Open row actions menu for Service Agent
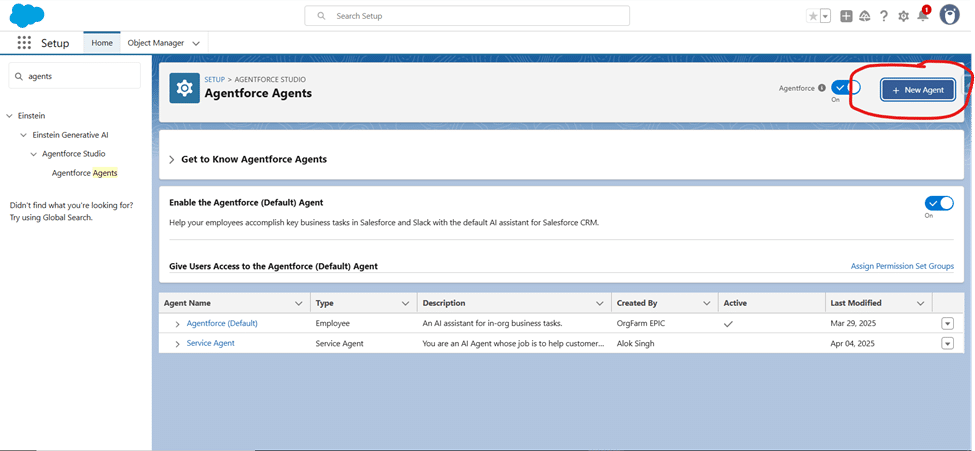 coord(947,343)
